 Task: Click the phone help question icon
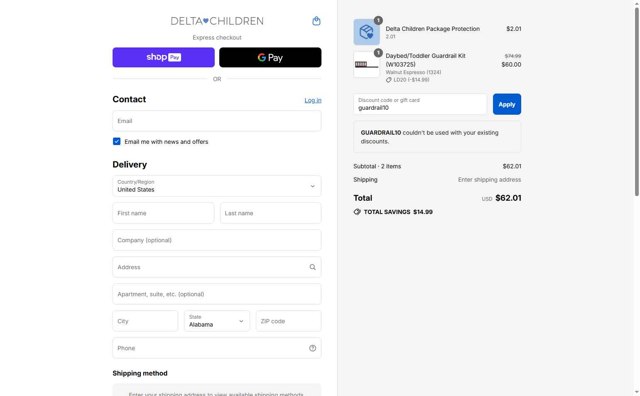[x=313, y=348]
